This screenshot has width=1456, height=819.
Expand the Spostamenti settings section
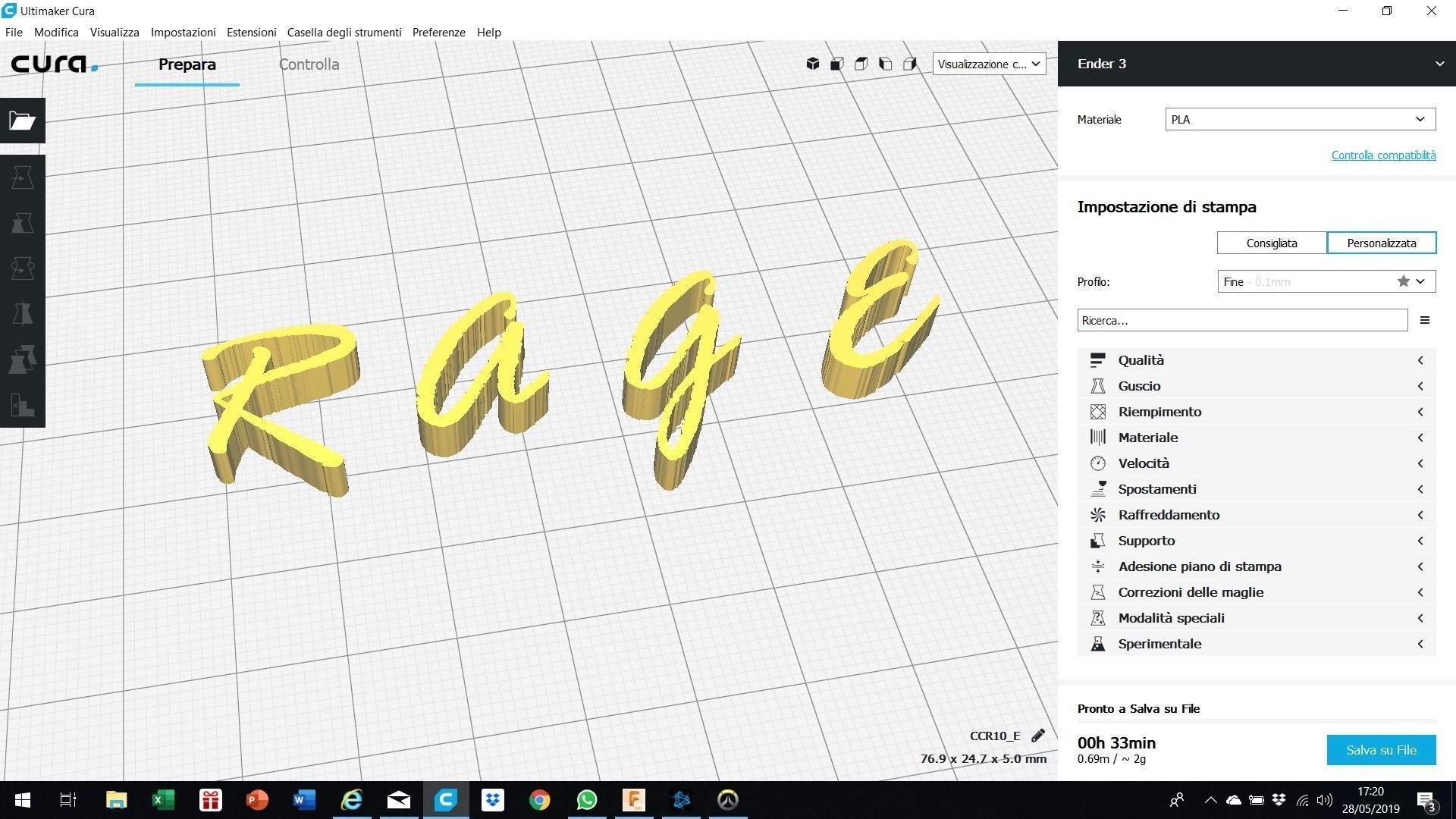tap(1257, 489)
